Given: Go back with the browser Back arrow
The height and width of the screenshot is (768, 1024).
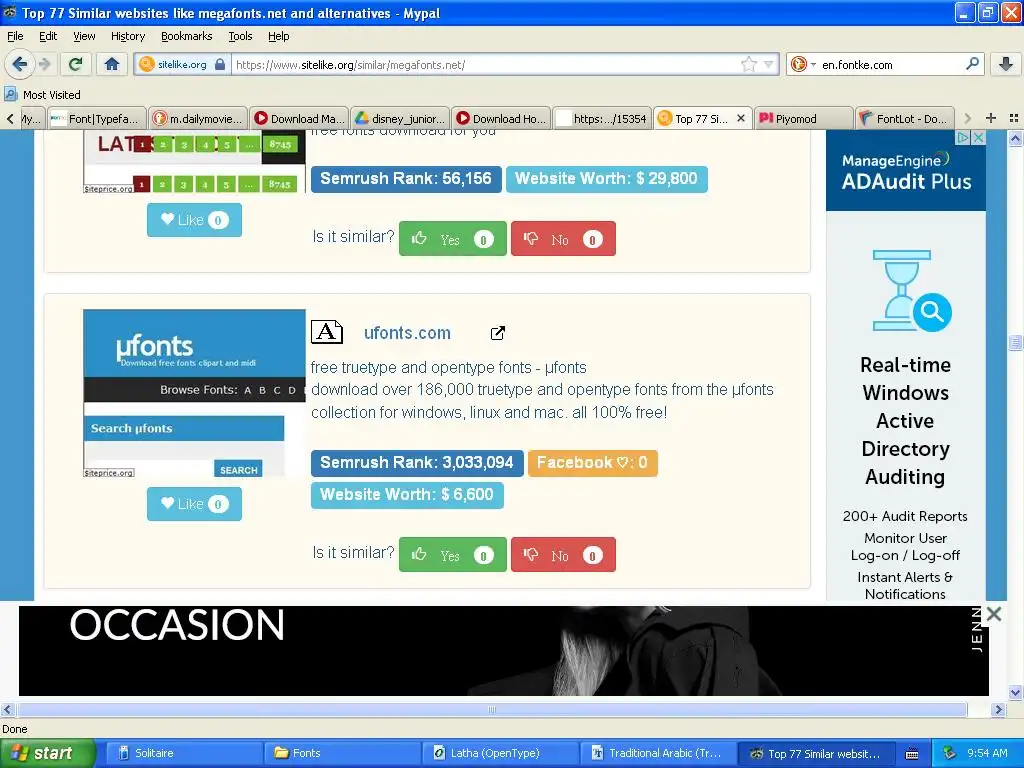Looking at the screenshot, I should pos(19,64).
